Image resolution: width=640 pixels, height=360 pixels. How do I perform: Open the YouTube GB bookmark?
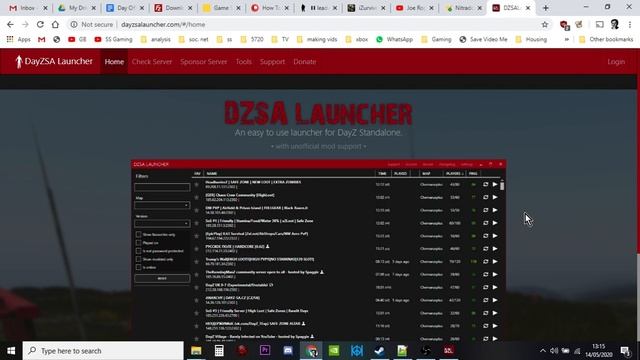tap(77, 40)
